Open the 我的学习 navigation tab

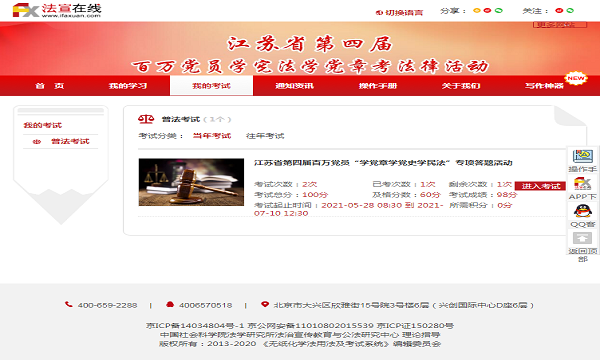click(128, 86)
